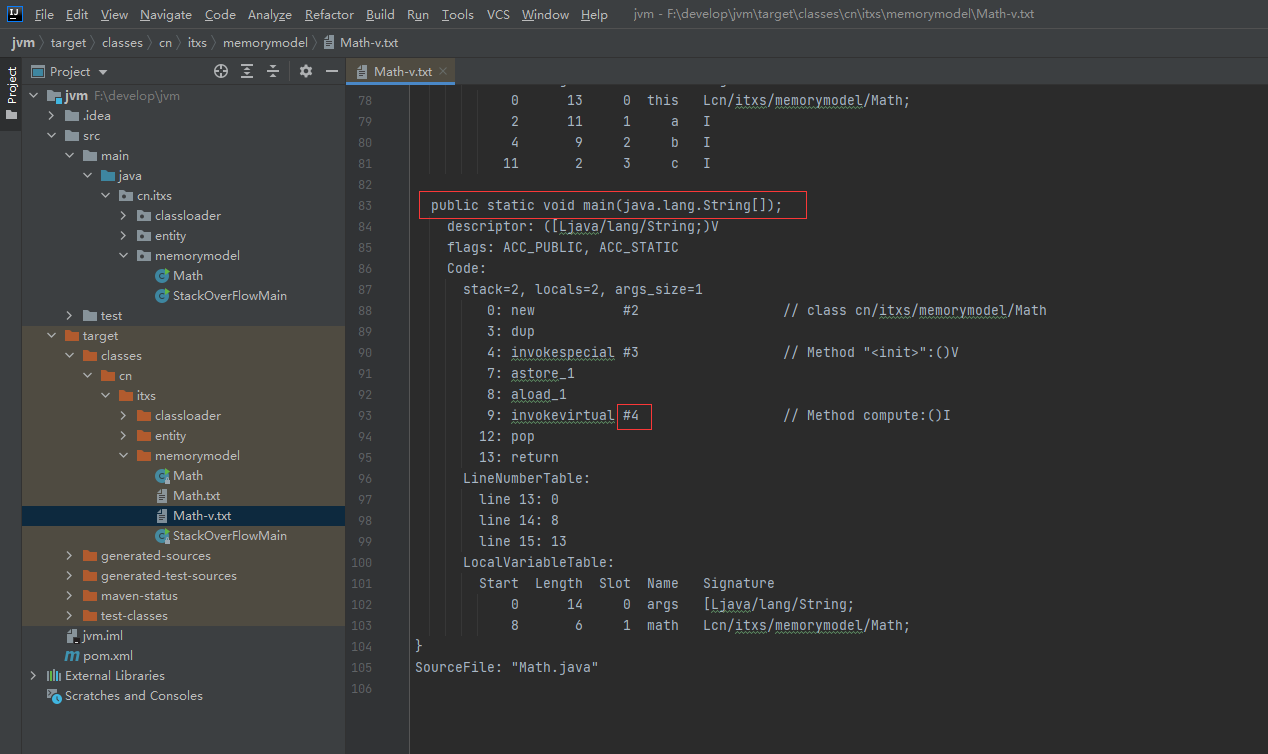Click the collapse all icon in Project panel
1268x754 pixels.
(x=273, y=71)
